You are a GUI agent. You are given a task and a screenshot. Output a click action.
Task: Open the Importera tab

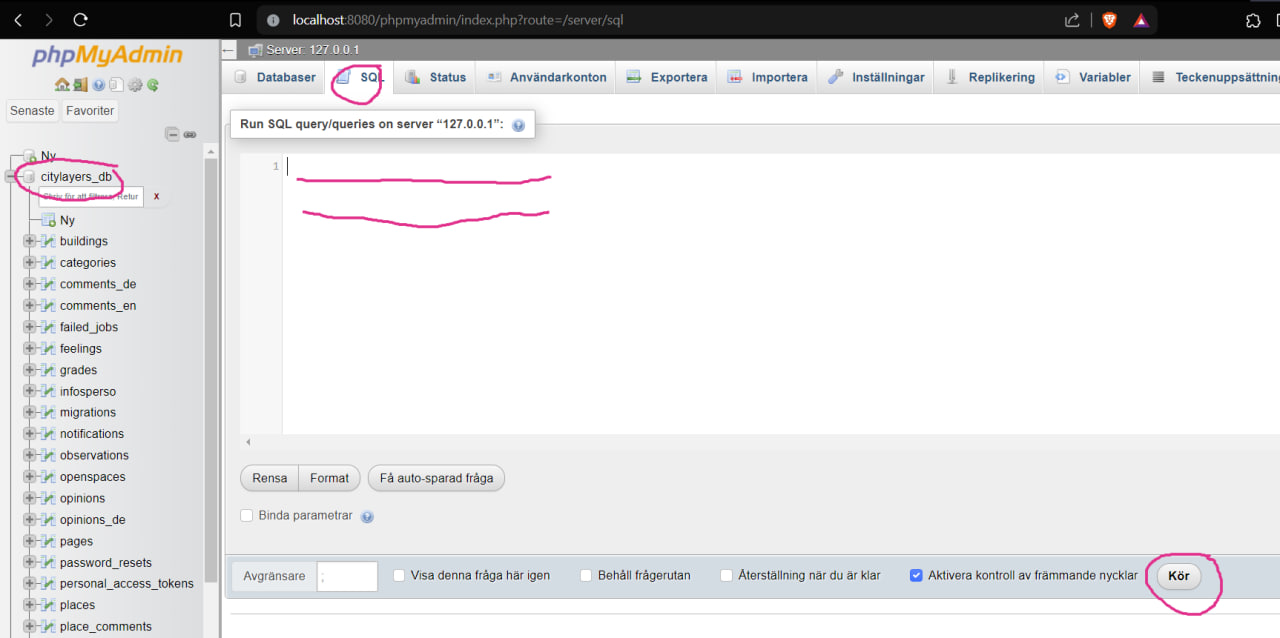click(768, 77)
